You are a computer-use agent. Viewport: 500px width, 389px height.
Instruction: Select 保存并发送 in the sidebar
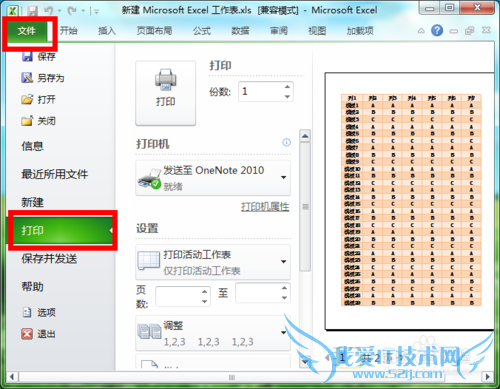click(x=49, y=258)
